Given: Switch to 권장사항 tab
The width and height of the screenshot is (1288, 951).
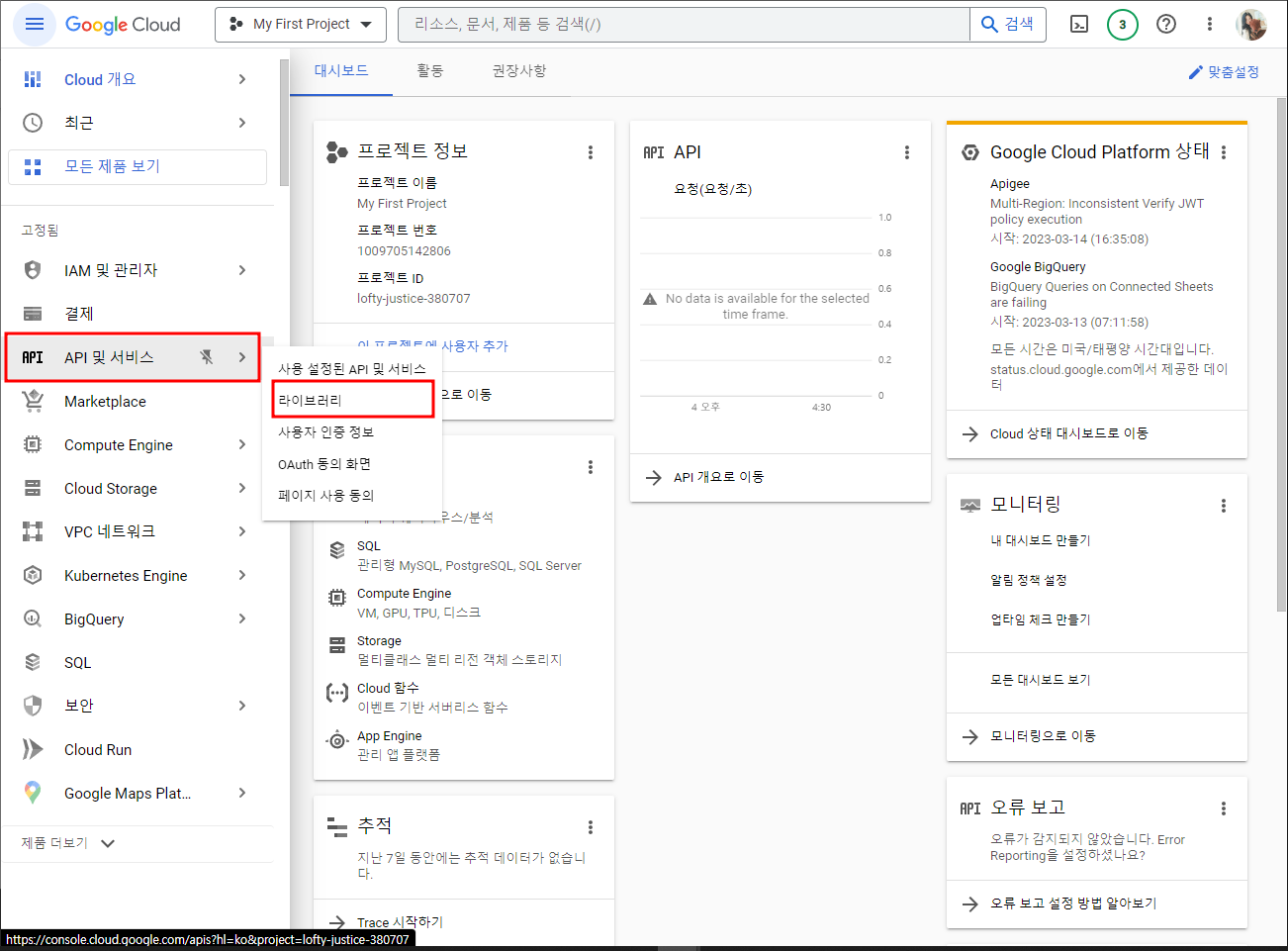Looking at the screenshot, I should (x=519, y=71).
